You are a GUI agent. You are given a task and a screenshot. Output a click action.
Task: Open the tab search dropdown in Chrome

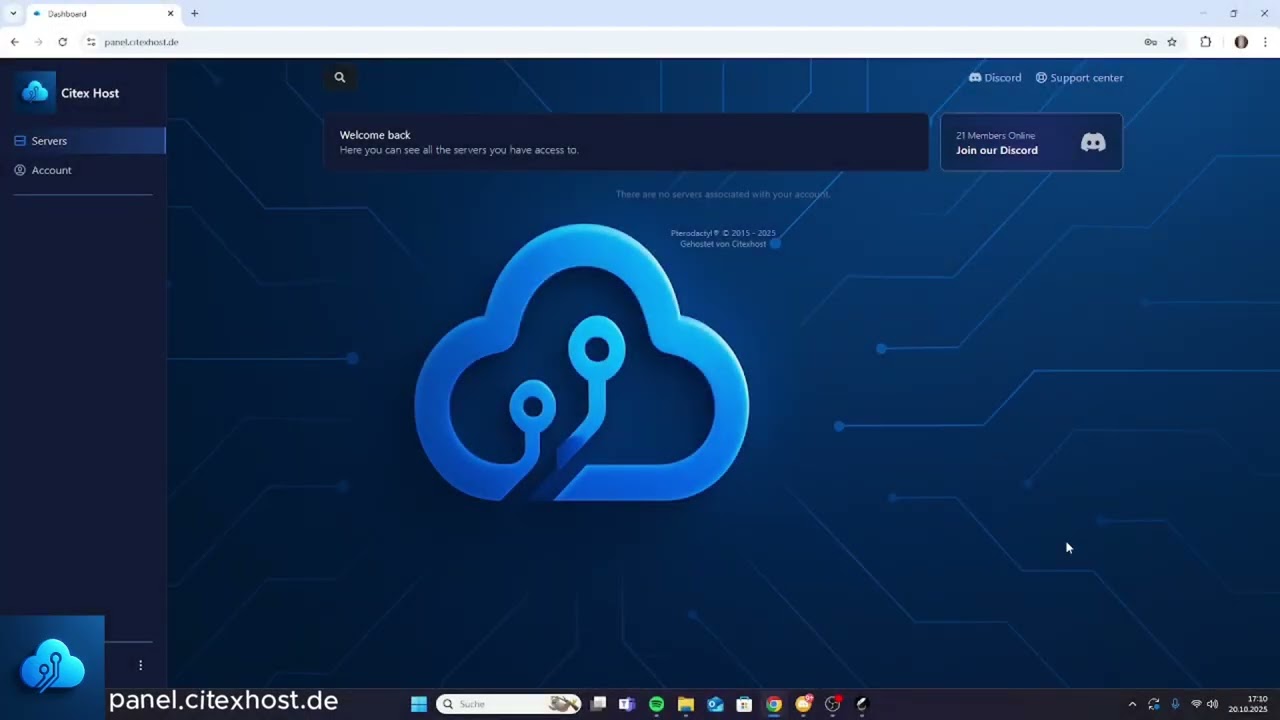[13, 14]
